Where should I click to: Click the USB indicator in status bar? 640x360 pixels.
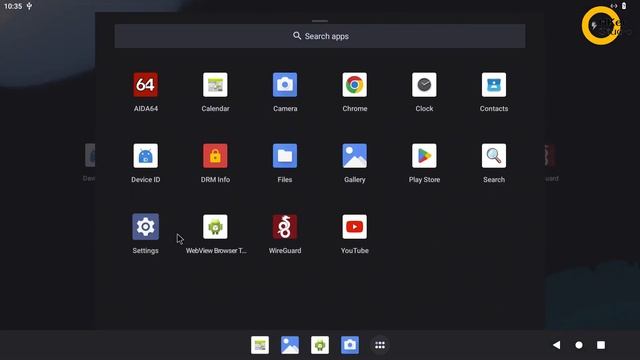coord(29,6)
